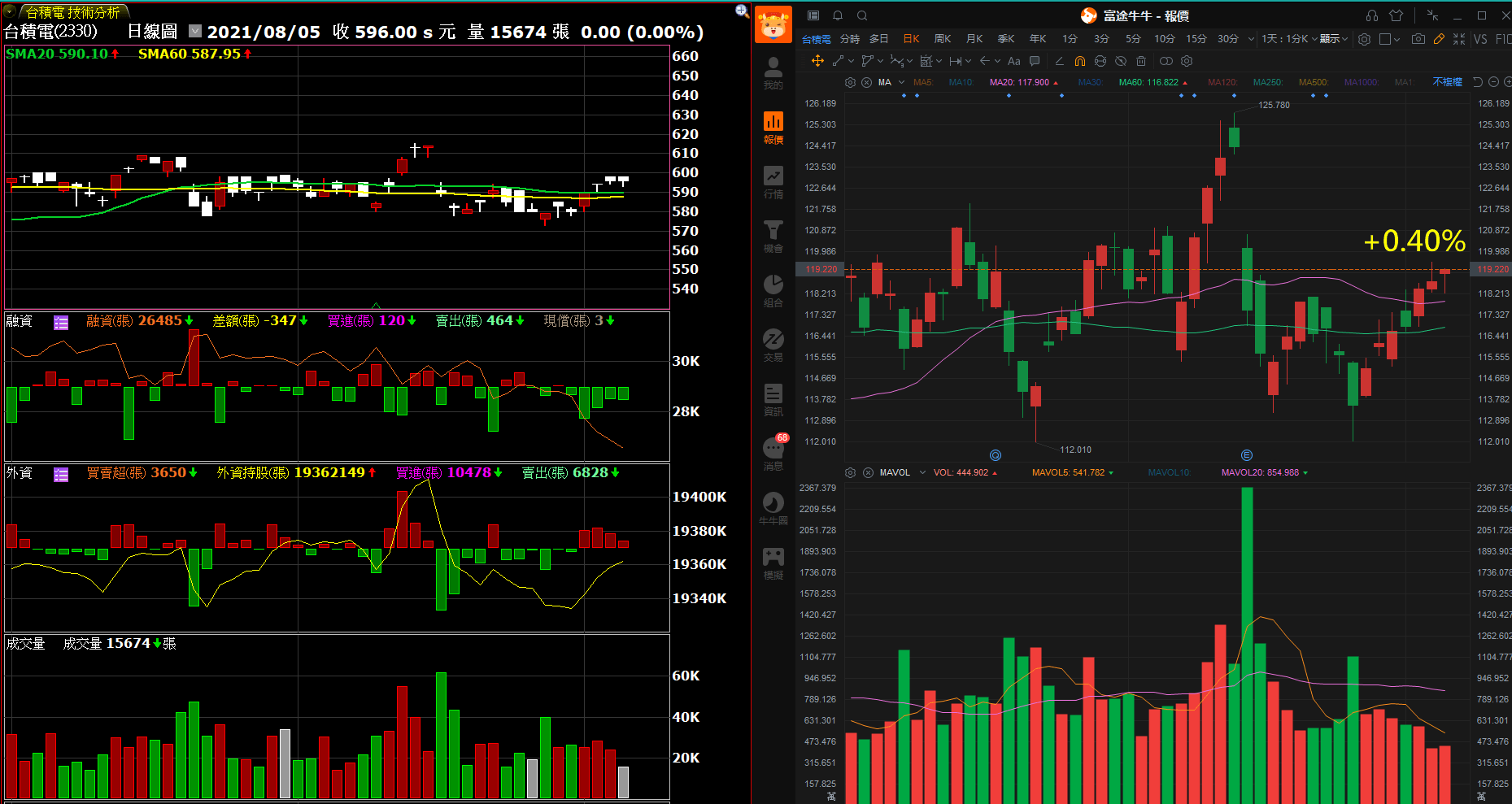The height and width of the screenshot is (804, 1512).
Task: Open MA indicator type dropdown
Action: [x=901, y=82]
